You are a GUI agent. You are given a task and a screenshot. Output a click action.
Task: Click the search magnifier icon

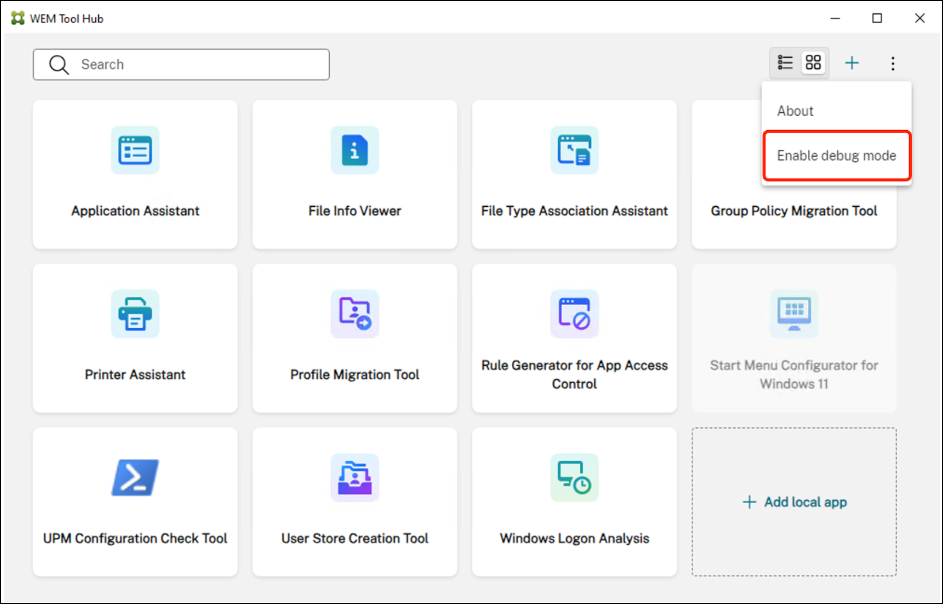59,64
